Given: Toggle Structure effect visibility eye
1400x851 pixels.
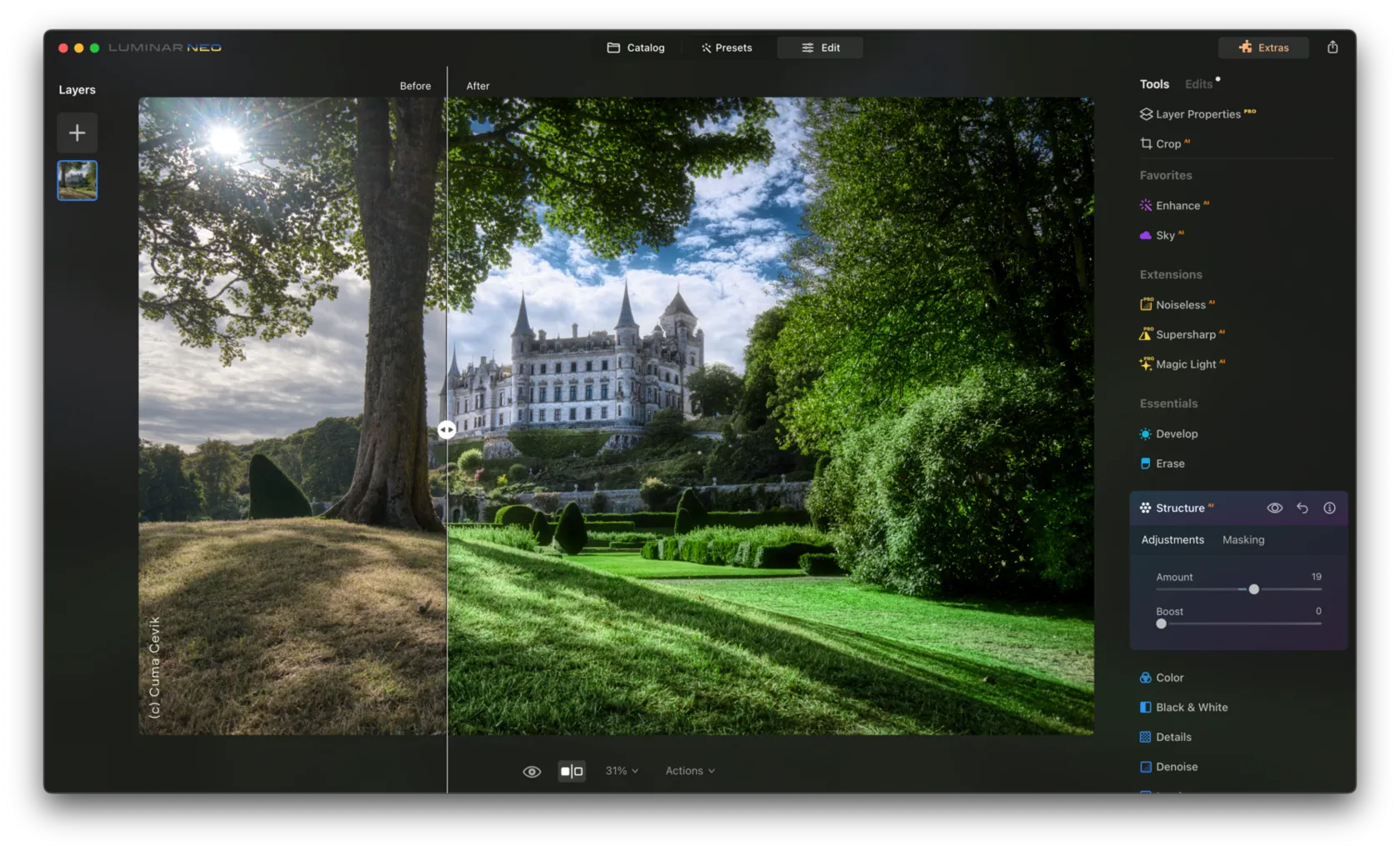Looking at the screenshot, I should click(x=1274, y=508).
